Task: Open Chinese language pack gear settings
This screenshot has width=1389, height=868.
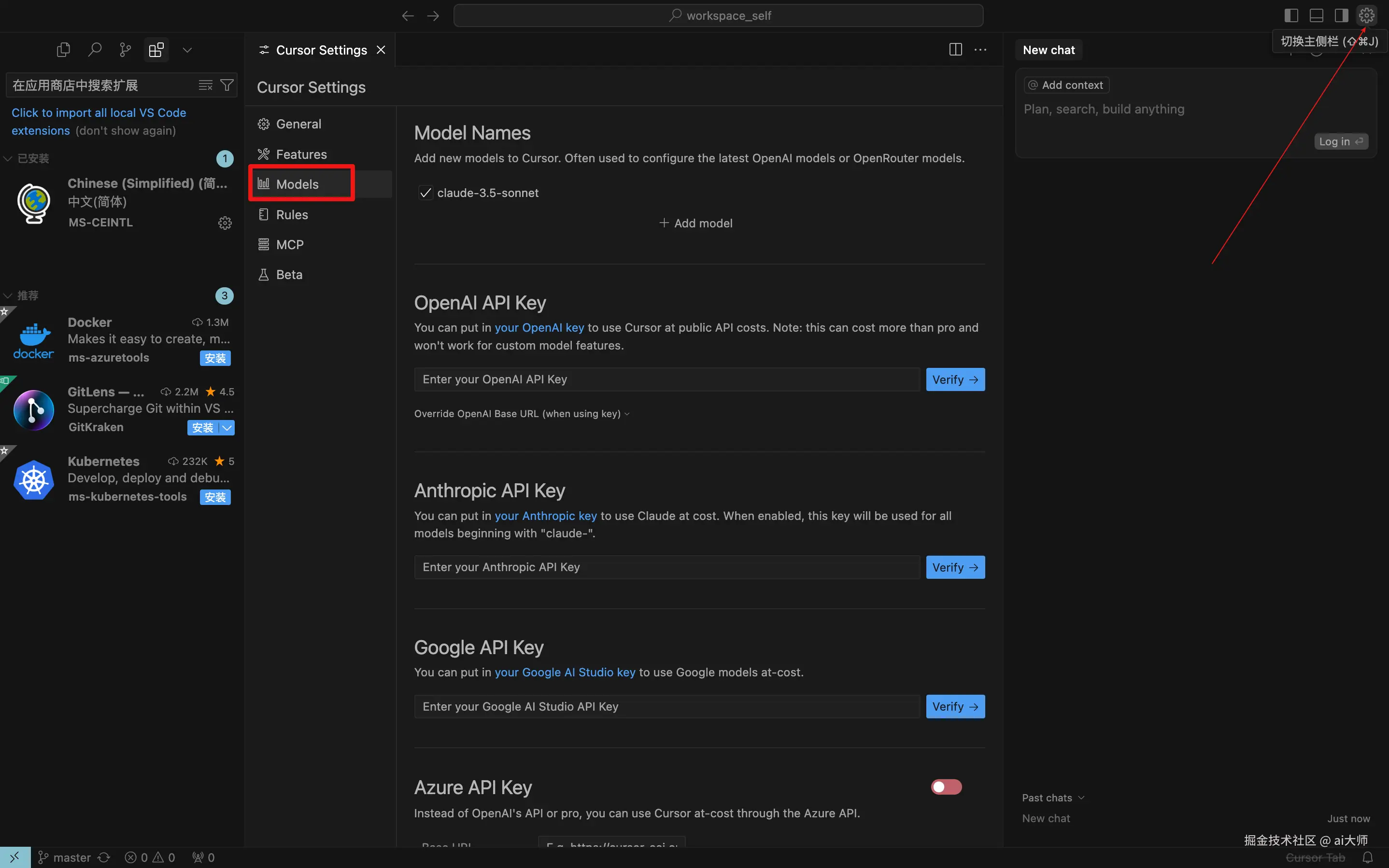Action: point(225,223)
